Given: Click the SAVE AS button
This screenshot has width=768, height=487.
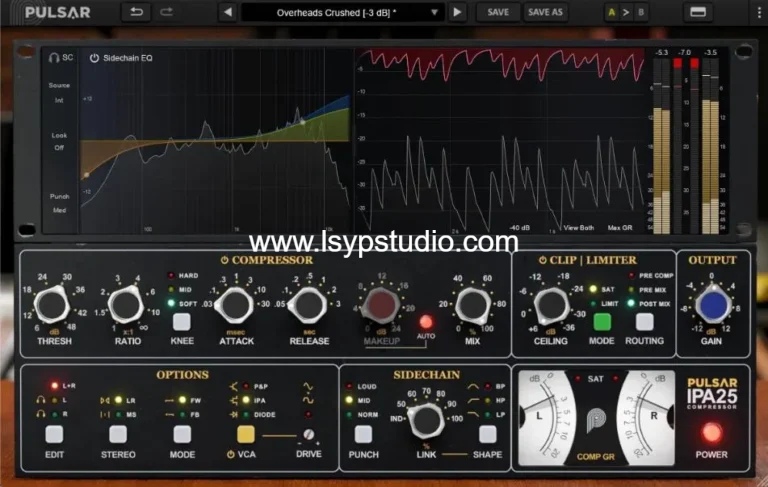Looking at the screenshot, I should click(x=545, y=12).
